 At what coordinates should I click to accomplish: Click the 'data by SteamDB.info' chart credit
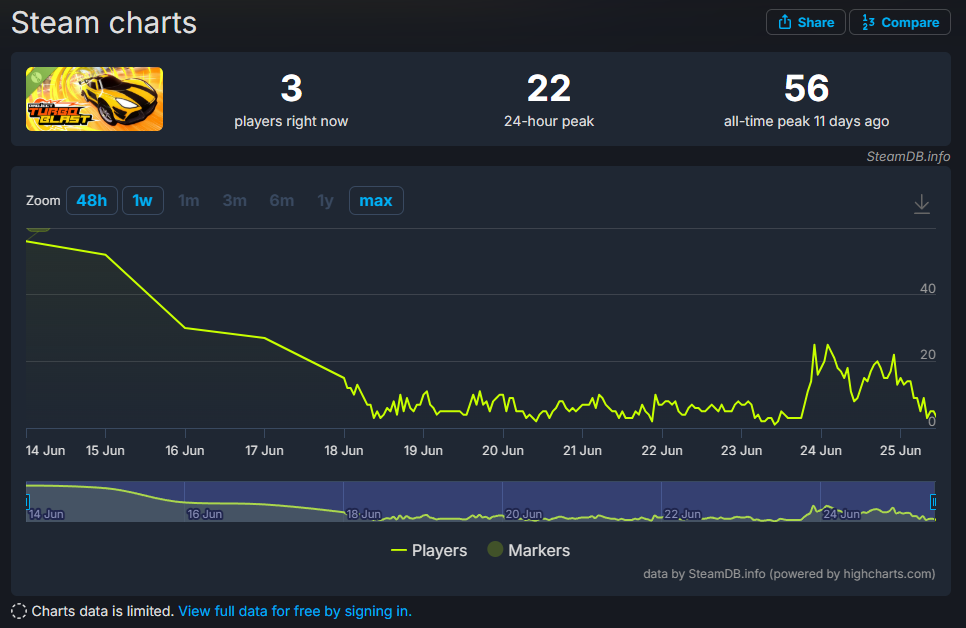click(x=789, y=574)
